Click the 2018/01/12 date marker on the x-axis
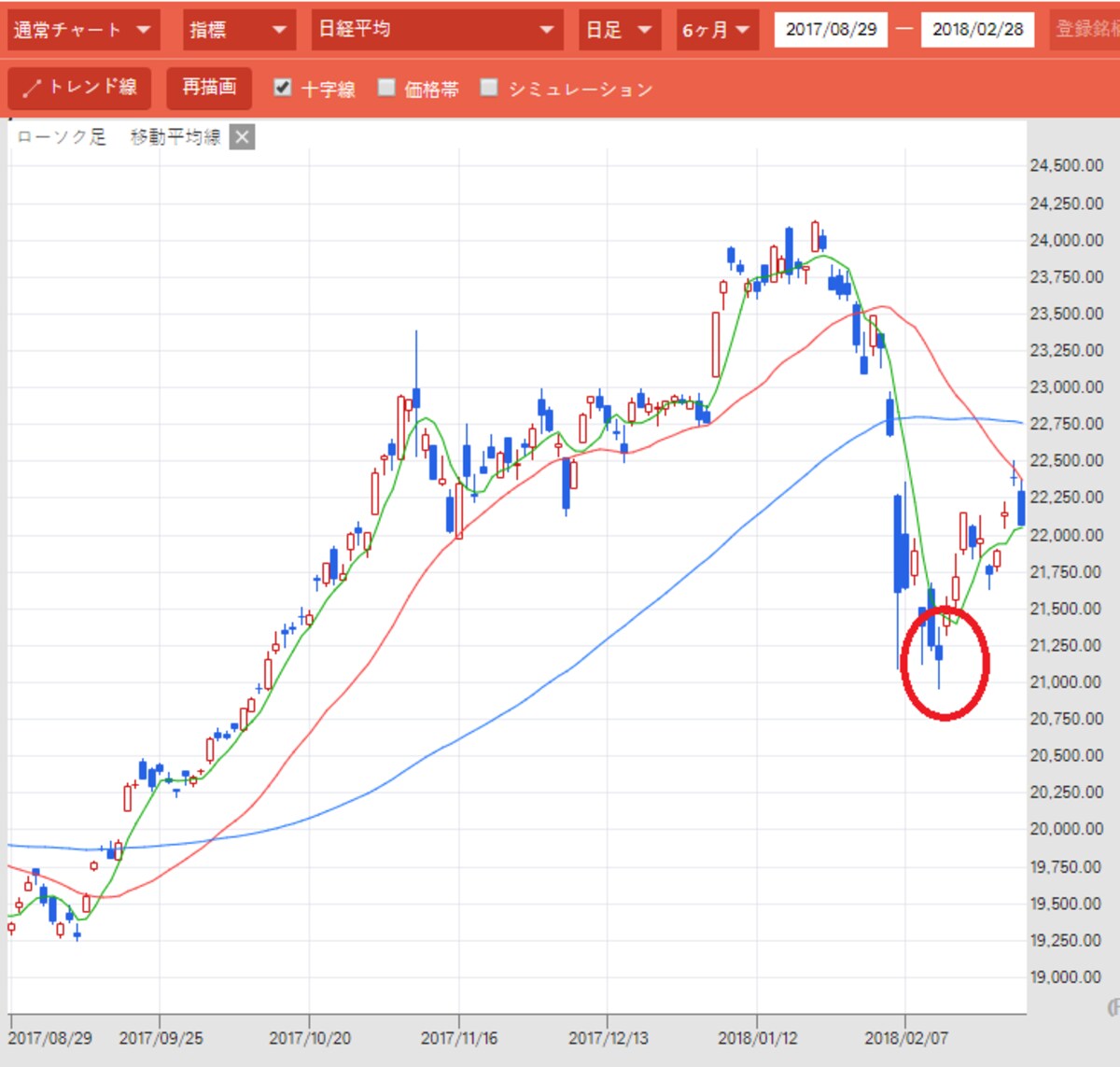The height and width of the screenshot is (1067, 1120). pos(757,1038)
